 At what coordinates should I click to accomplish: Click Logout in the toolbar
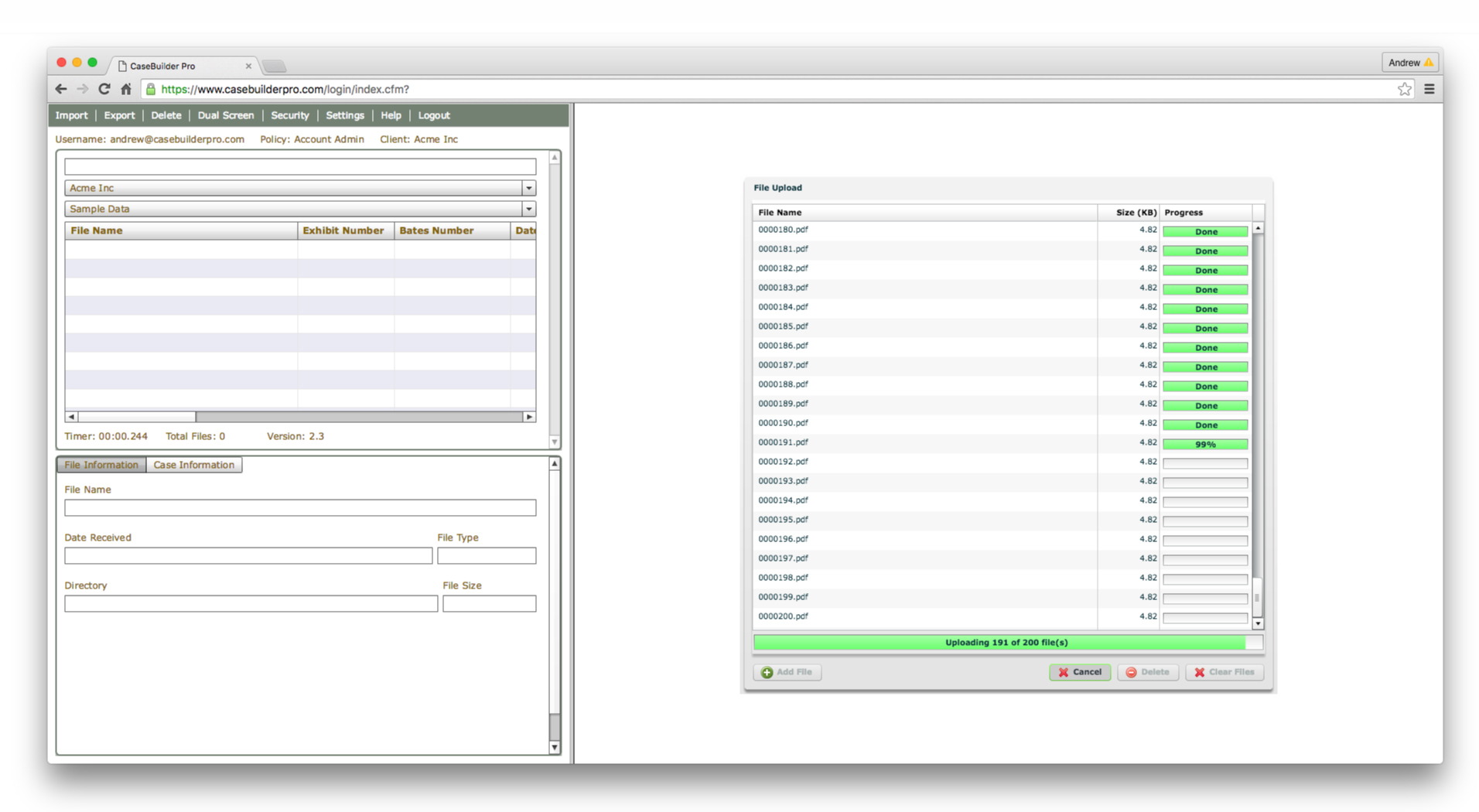[433, 115]
